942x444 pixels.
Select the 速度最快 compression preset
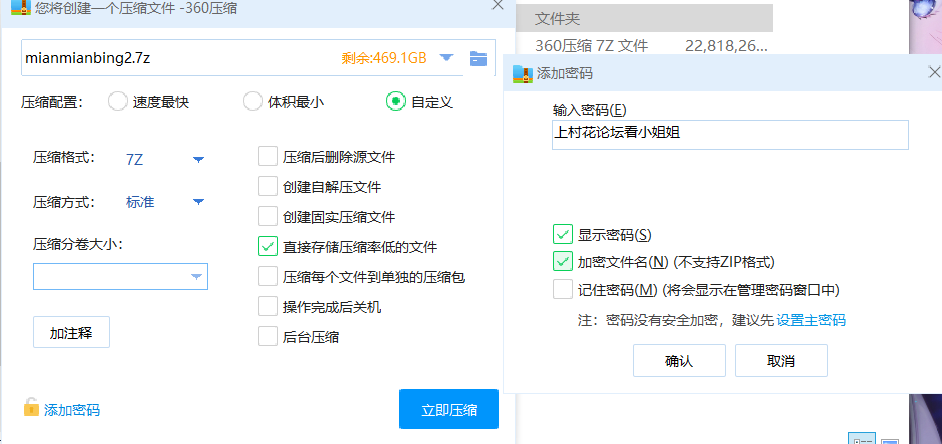pos(118,102)
